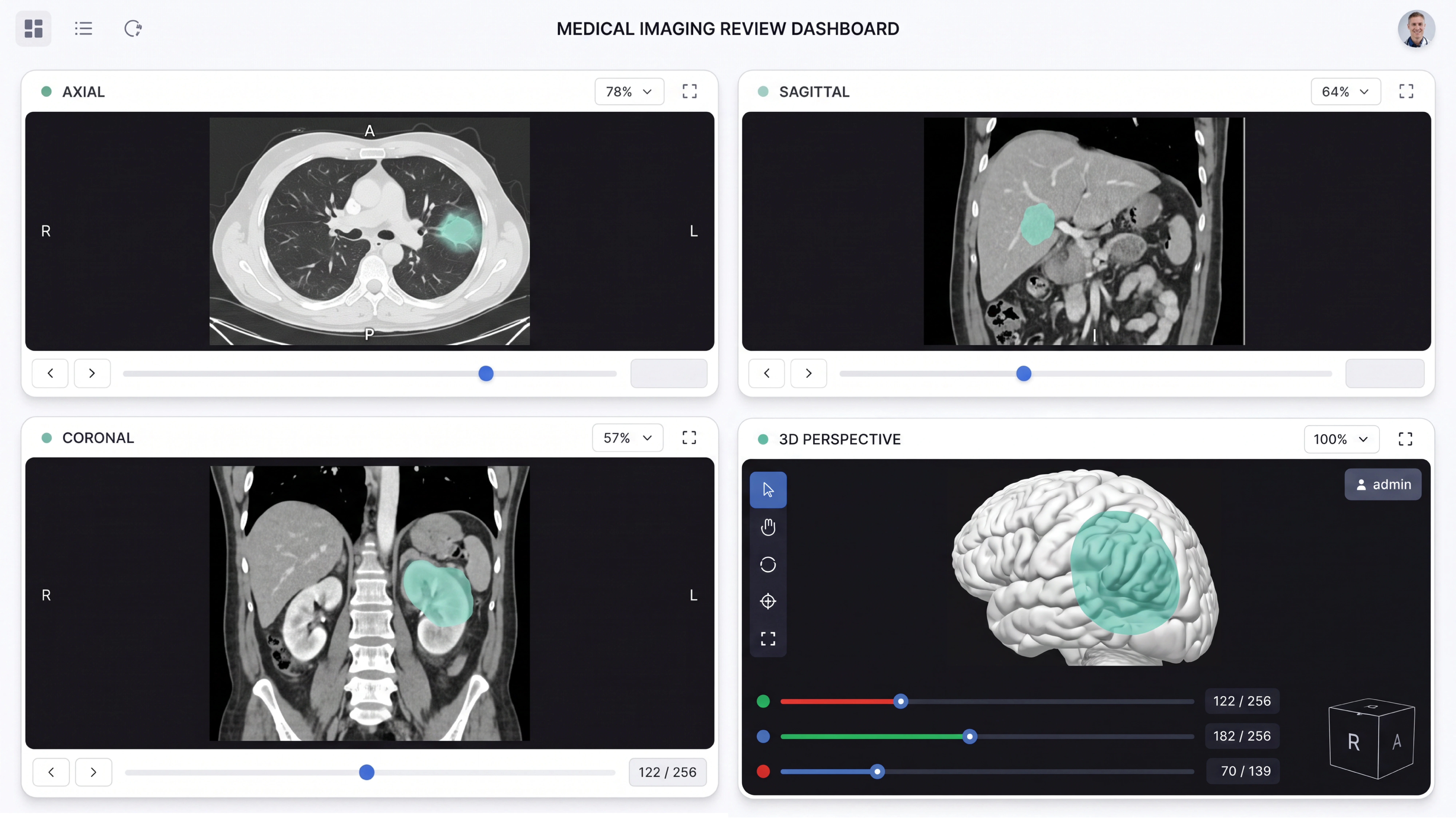1456x819 pixels.
Task: Click the 182 / 256 green slider handle
Action: (x=970, y=737)
